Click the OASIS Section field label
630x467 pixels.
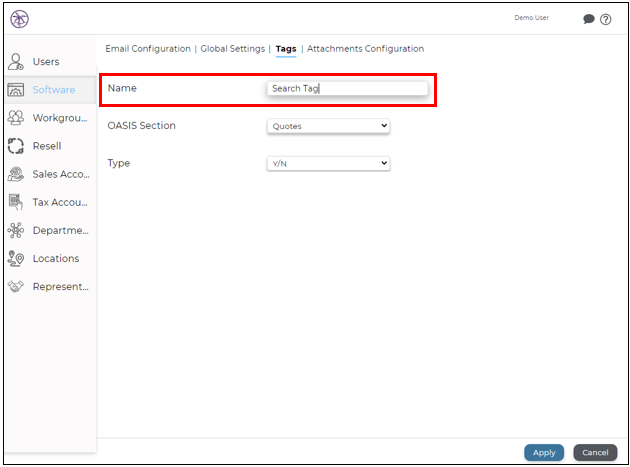(x=141, y=125)
